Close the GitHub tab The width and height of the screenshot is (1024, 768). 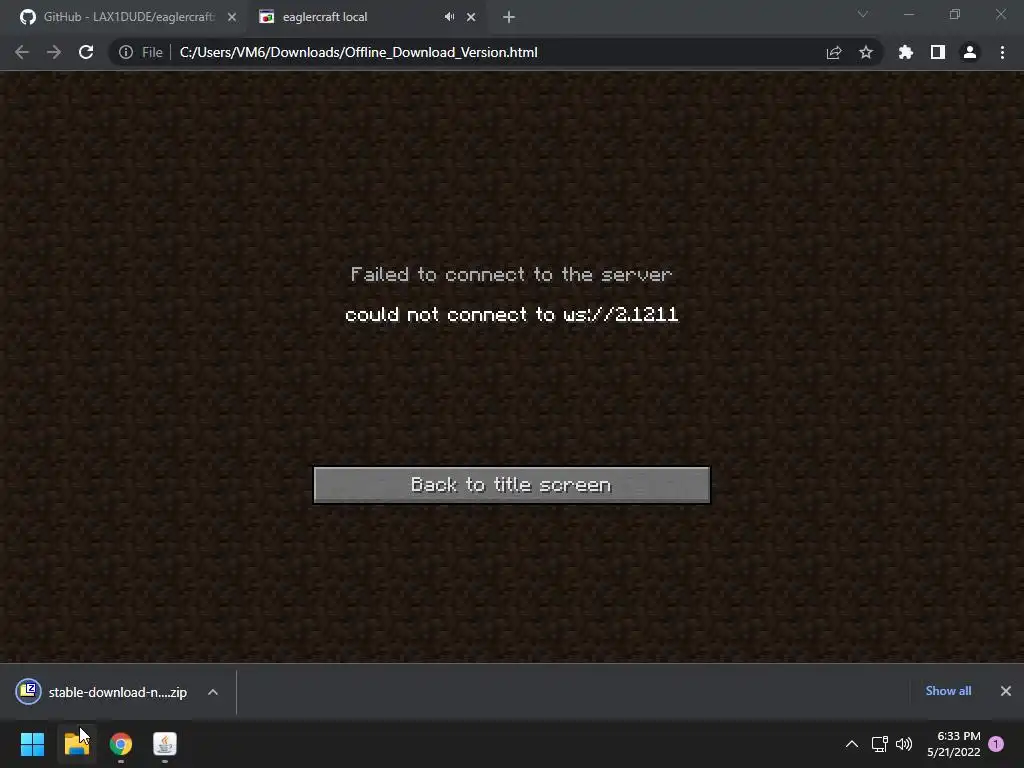pos(232,17)
